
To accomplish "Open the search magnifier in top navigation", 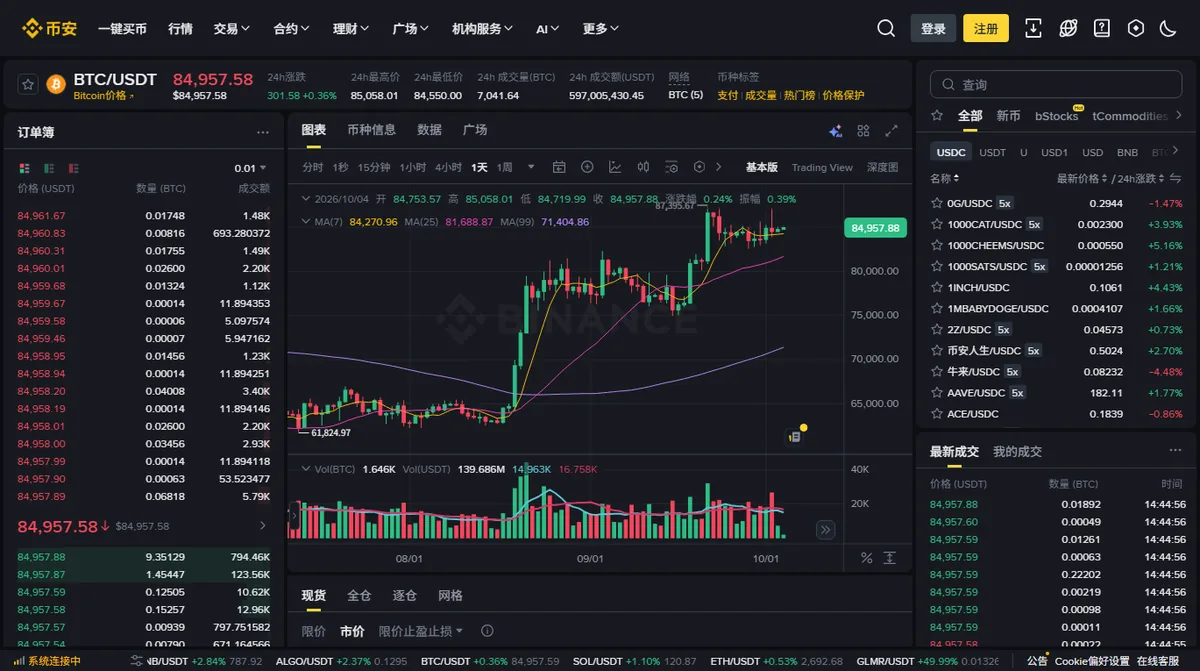I will click(886, 28).
